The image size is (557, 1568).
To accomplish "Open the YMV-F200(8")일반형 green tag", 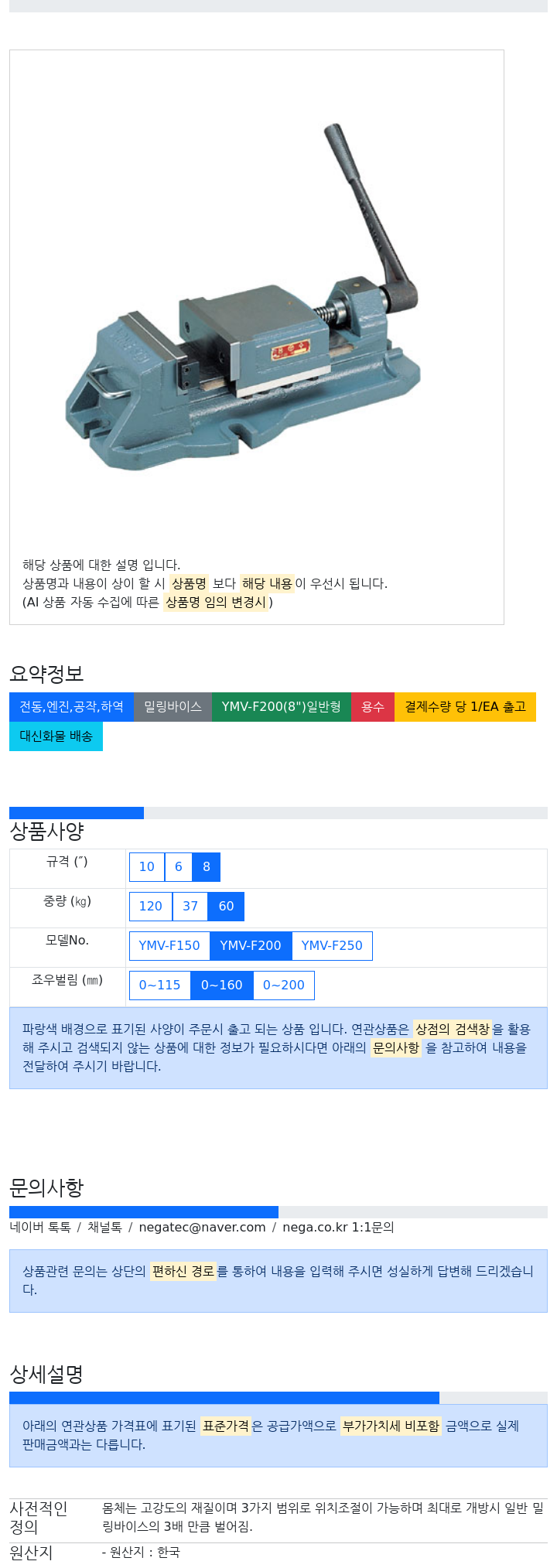I will 281,707.
